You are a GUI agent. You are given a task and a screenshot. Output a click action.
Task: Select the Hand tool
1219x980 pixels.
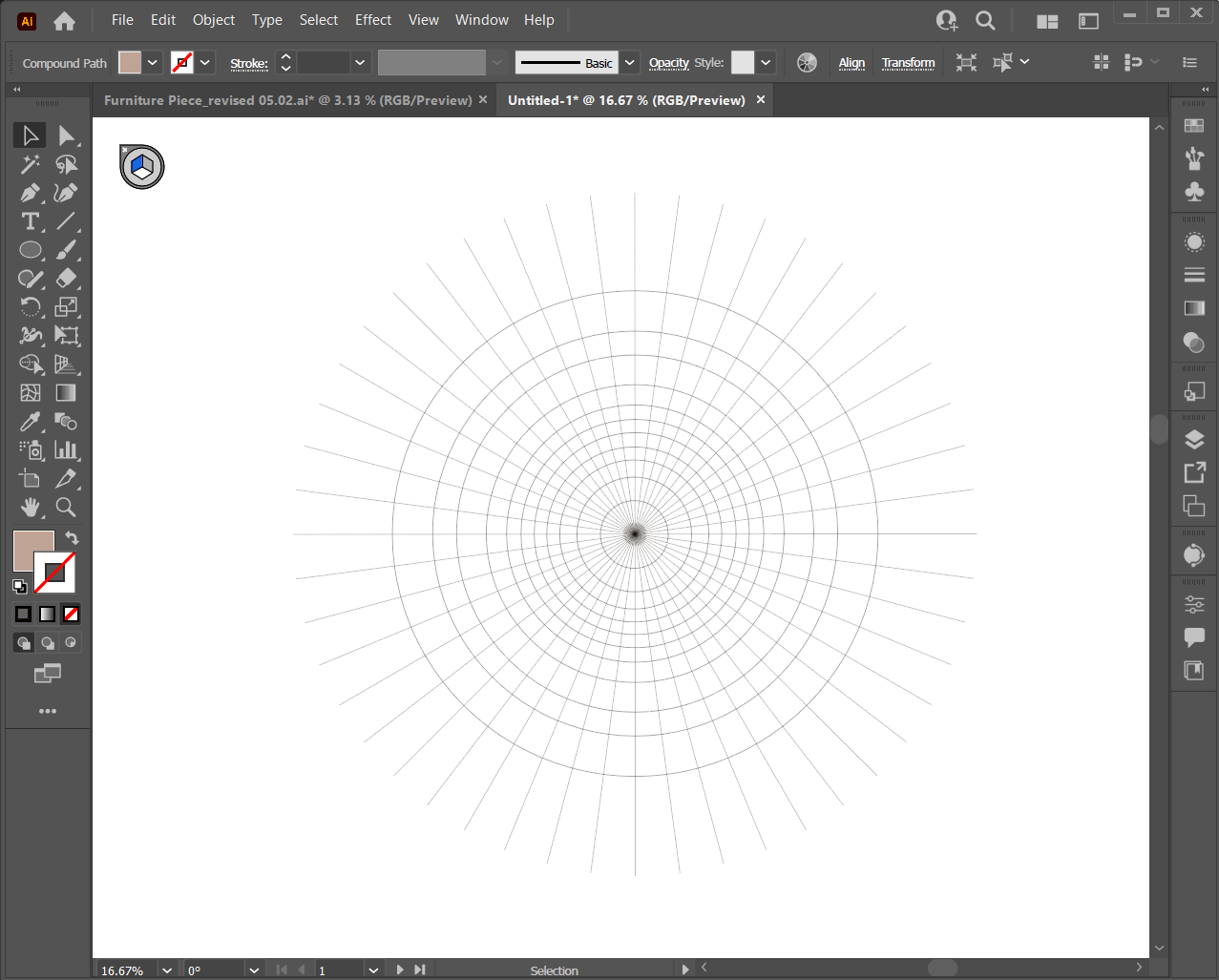[31, 508]
